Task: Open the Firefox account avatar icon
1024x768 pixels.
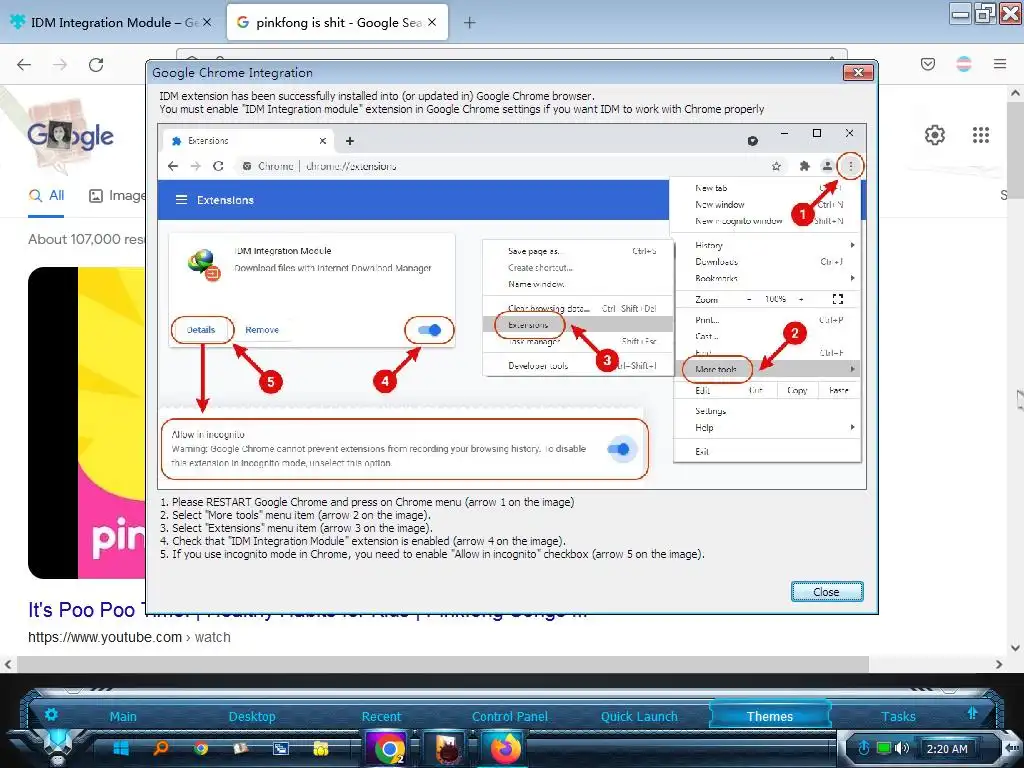Action: tap(964, 64)
